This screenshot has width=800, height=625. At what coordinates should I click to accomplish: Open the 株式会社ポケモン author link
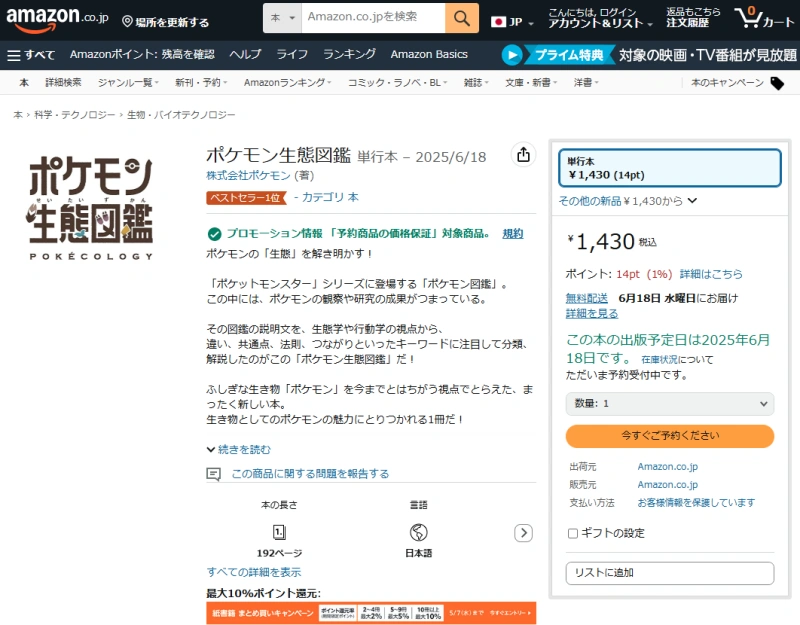tap(248, 176)
